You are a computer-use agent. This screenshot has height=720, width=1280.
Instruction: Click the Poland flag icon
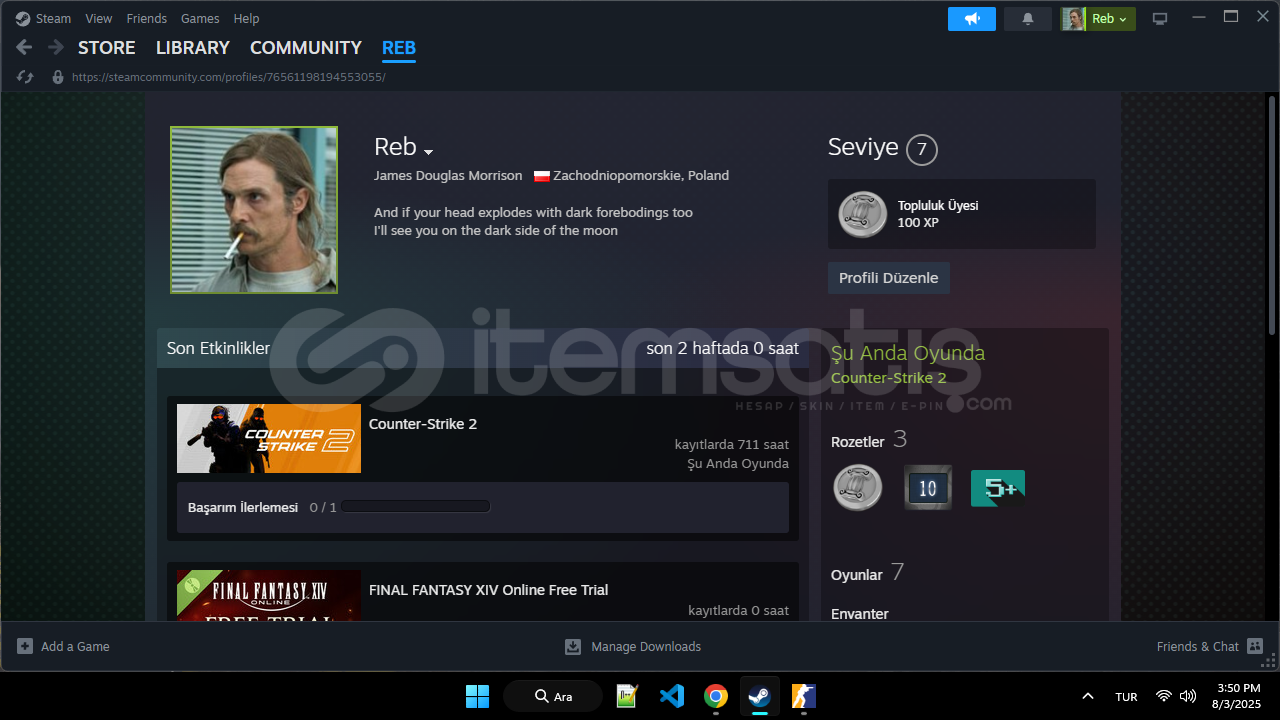542,176
